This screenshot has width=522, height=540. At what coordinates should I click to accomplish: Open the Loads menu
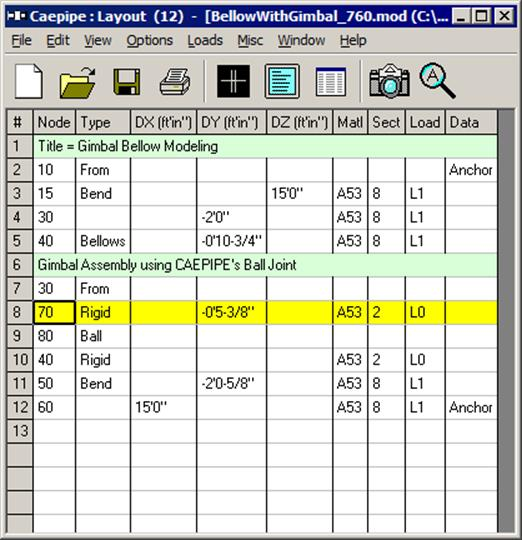click(205, 40)
